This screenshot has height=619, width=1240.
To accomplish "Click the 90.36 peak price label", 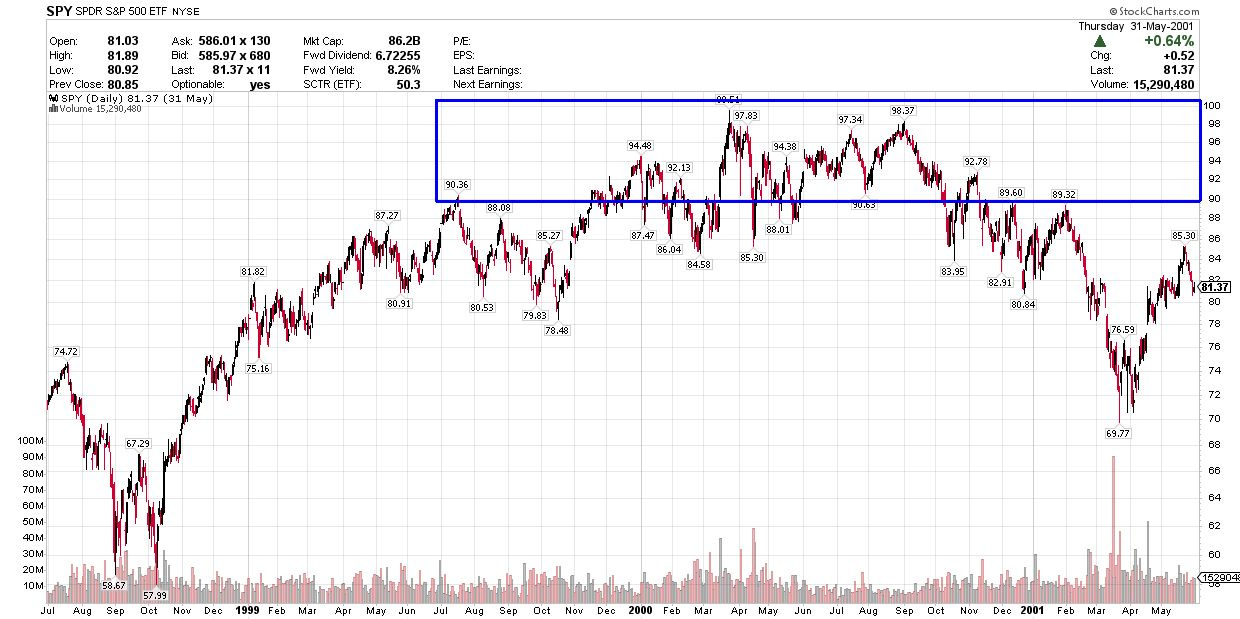I will point(456,184).
